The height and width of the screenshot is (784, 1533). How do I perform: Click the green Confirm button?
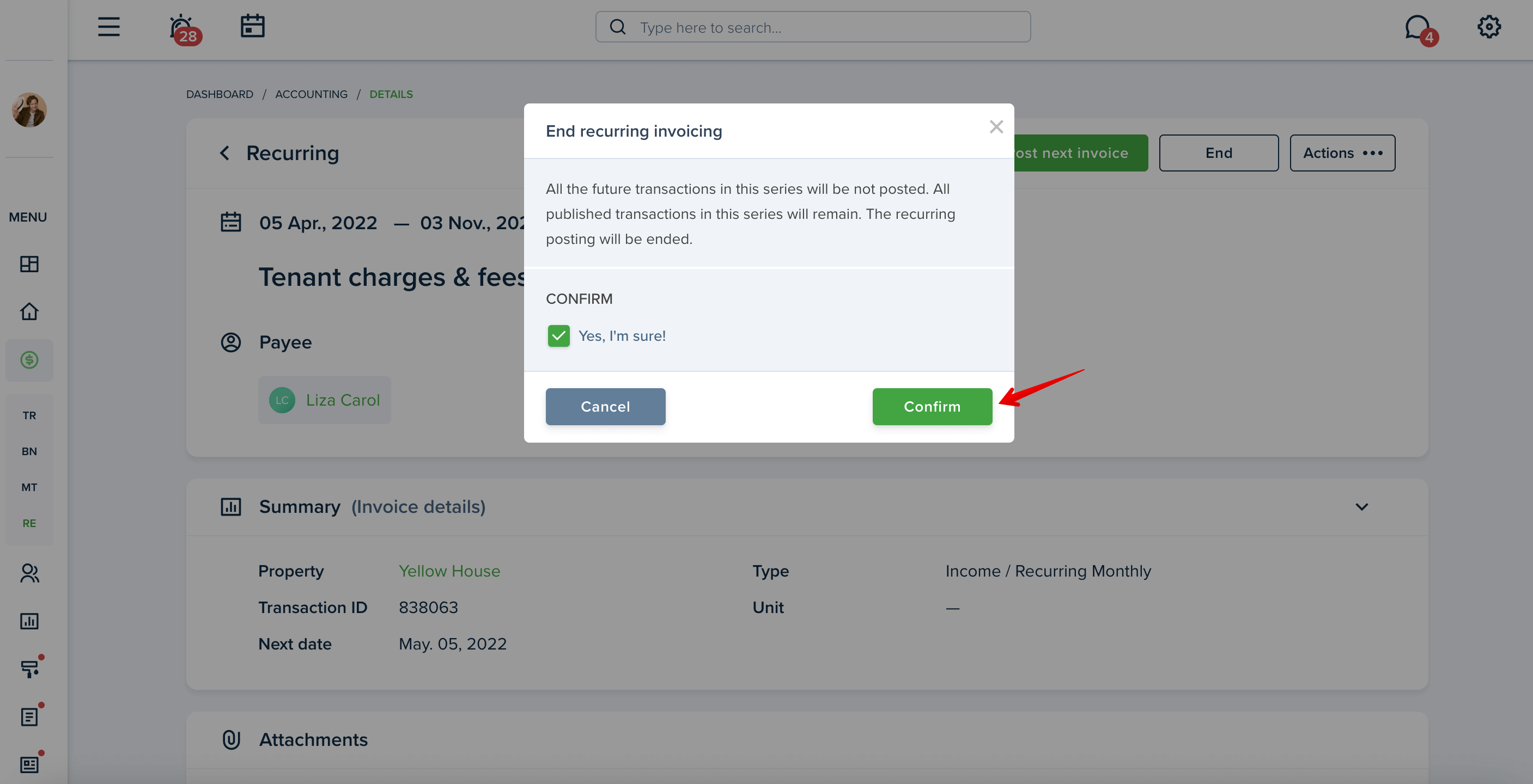coord(932,407)
